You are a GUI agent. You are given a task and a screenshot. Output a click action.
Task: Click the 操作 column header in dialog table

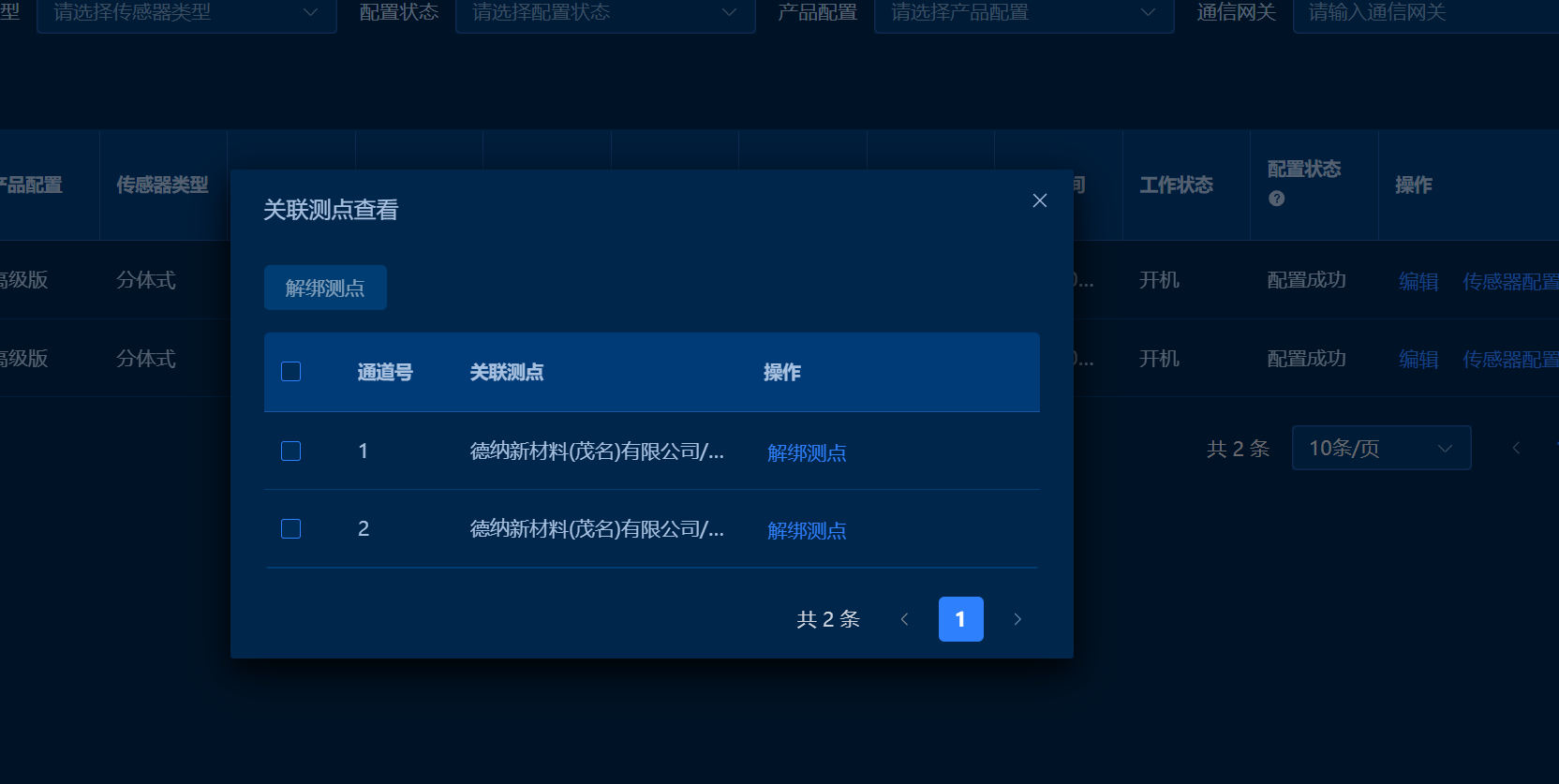782,372
